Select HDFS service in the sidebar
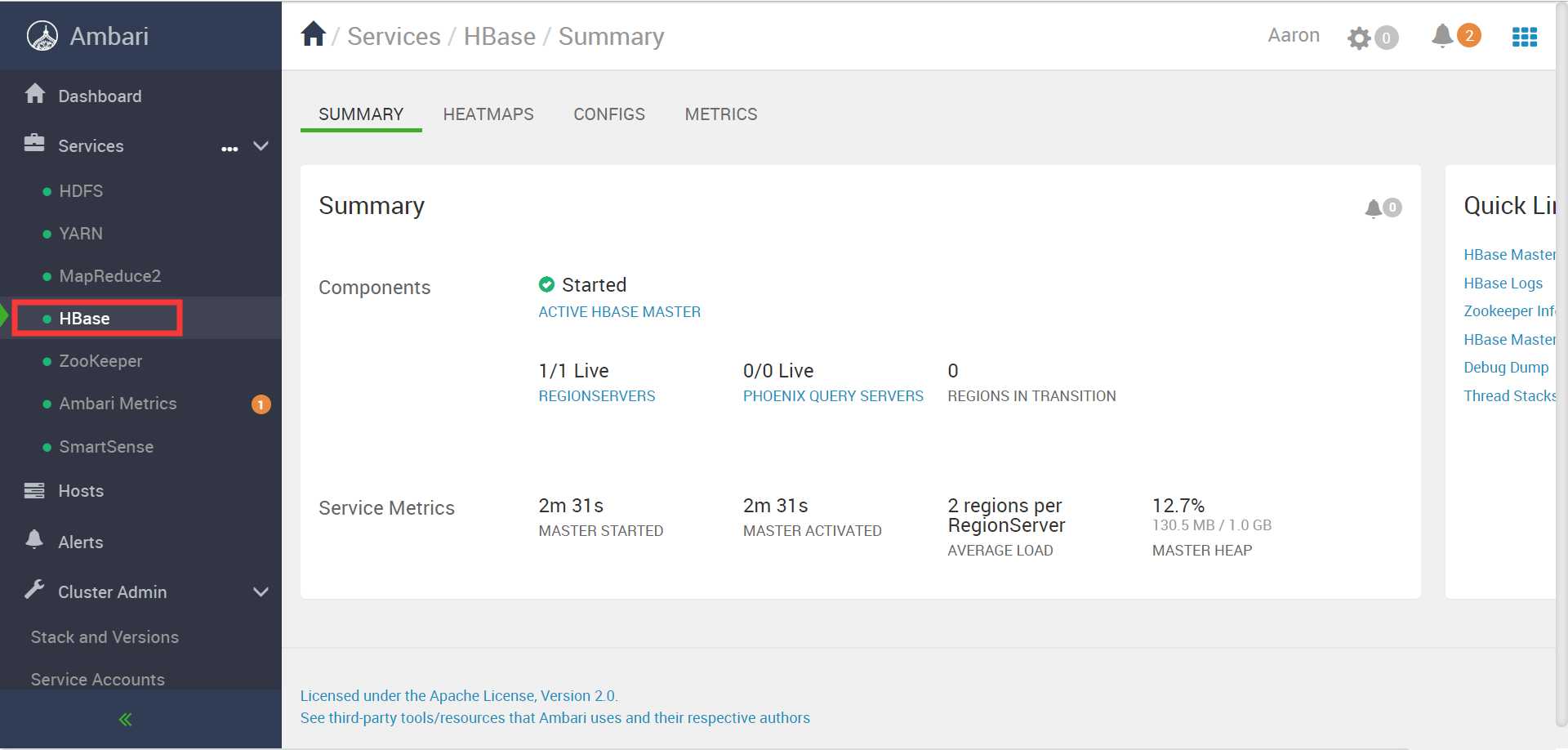Screen dimensions: 1568x750 (81, 191)
